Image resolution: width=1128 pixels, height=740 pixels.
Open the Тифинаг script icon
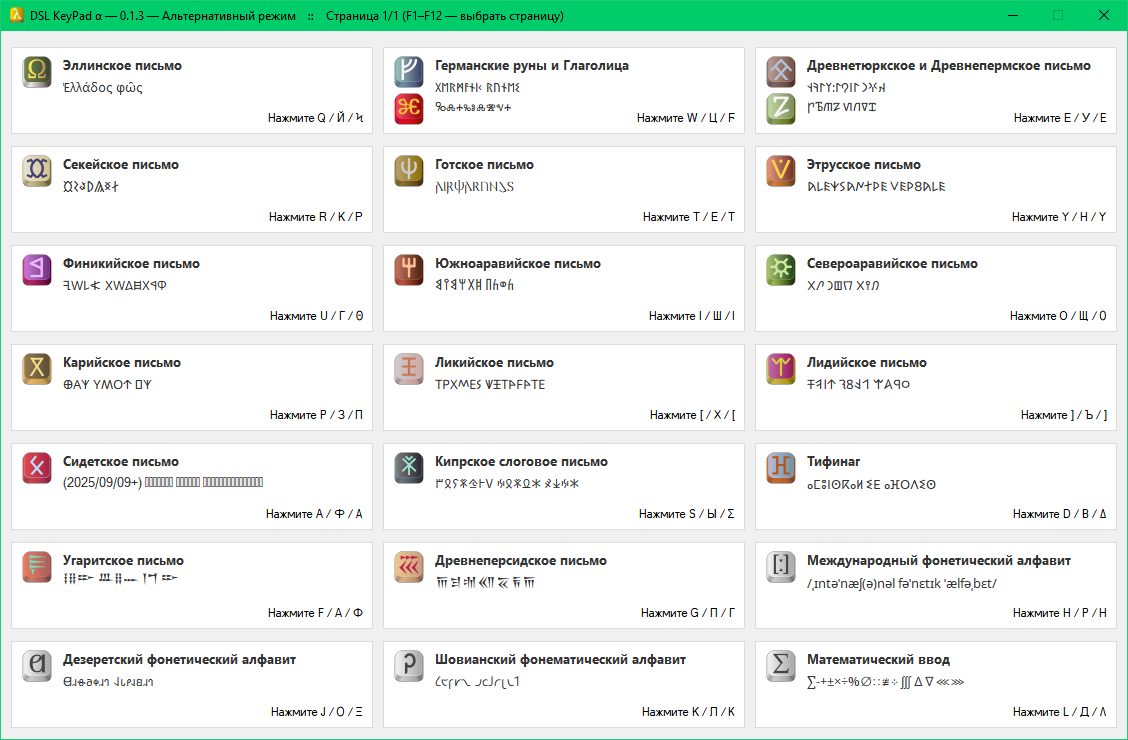(x=781, y=468)
